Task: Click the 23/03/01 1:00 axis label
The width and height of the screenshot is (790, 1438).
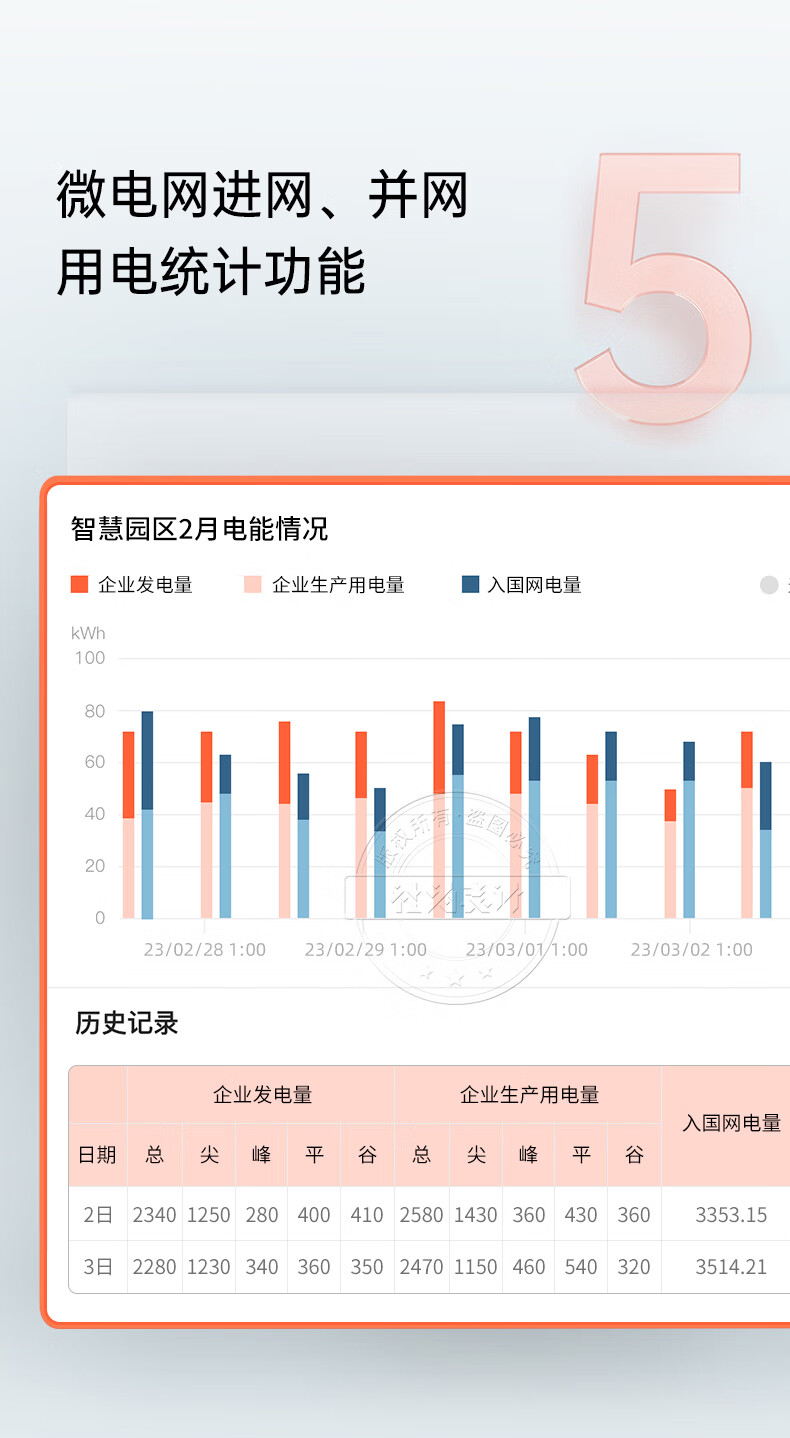Action: point(527,949)
